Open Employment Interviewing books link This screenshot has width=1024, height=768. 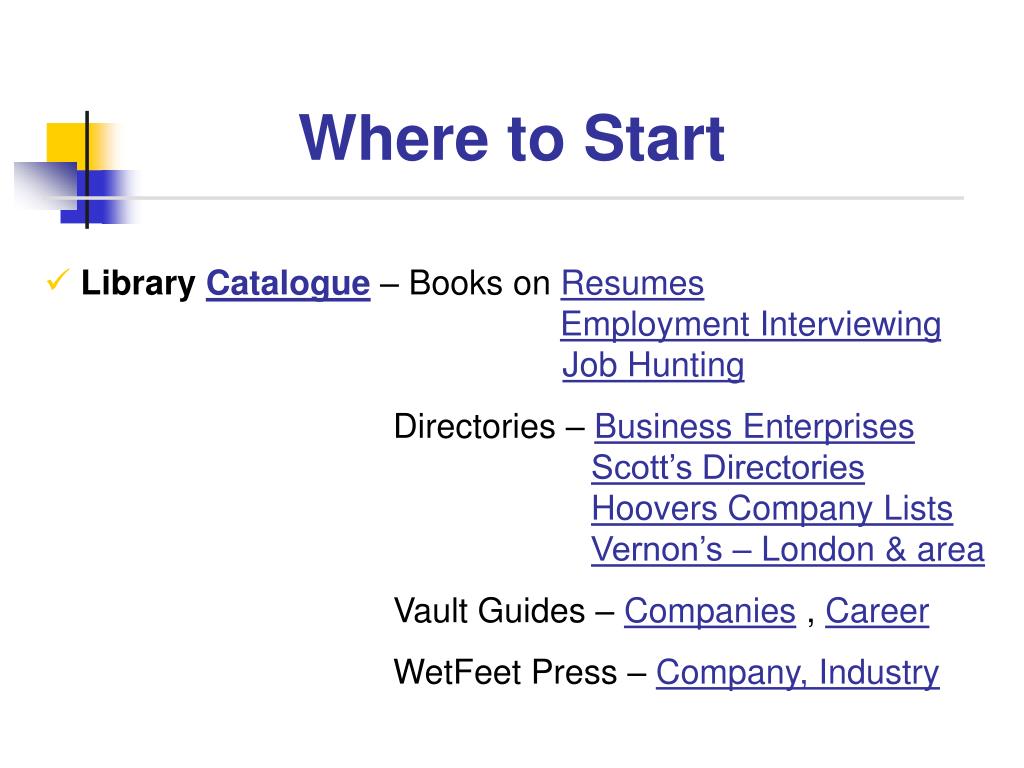750,326
